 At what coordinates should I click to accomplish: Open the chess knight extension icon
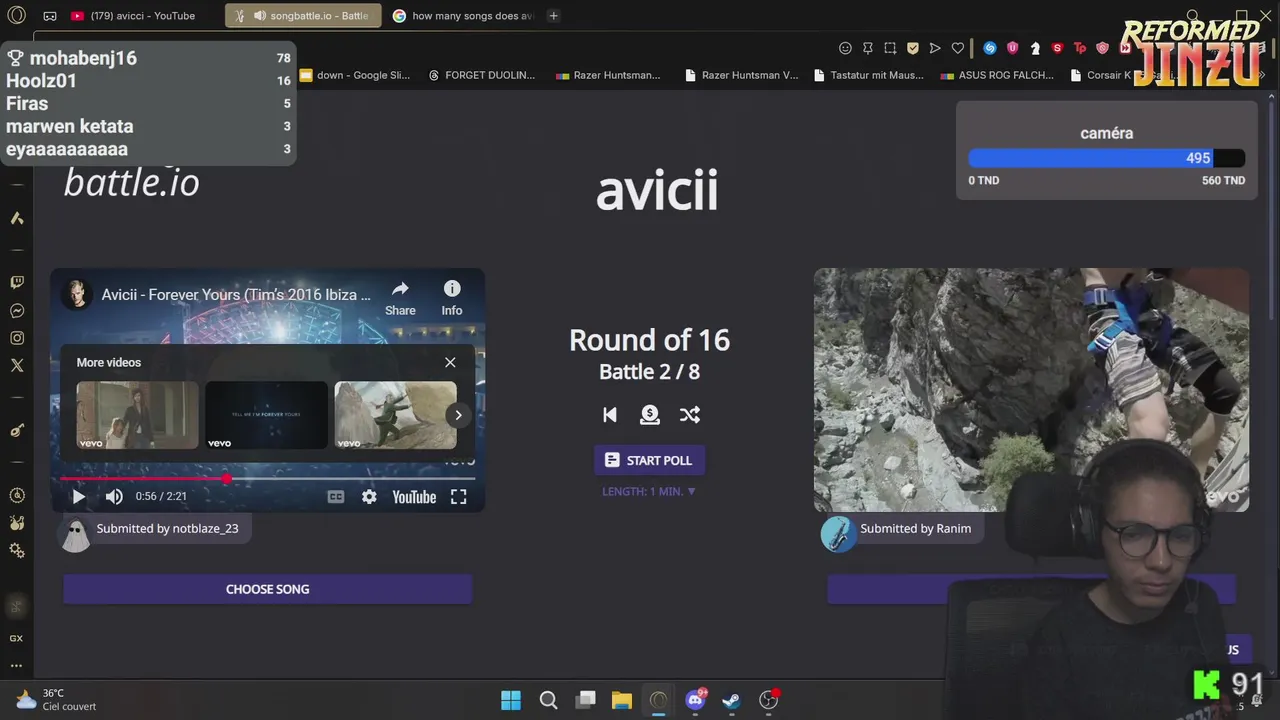[1035, 48]
